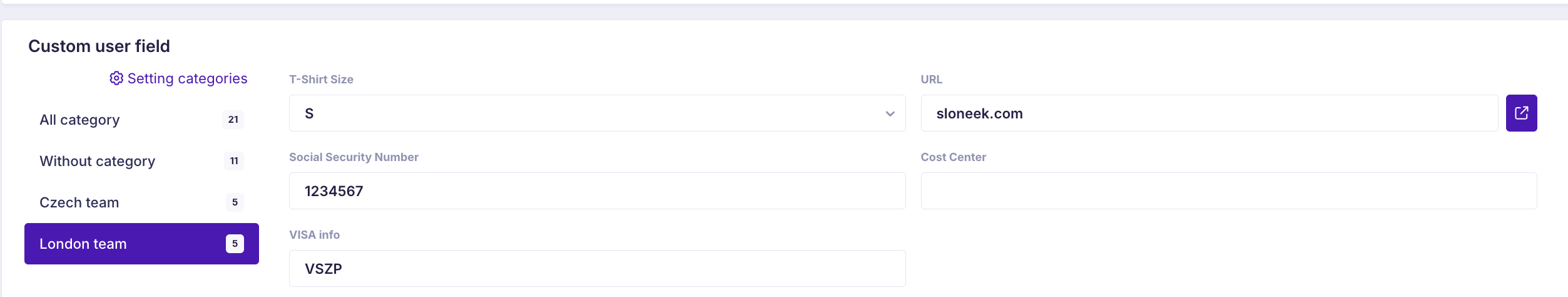This screenshot has height=297, width=1568.
Task: Select the All category tab
Action: click(x=141, y=120)
